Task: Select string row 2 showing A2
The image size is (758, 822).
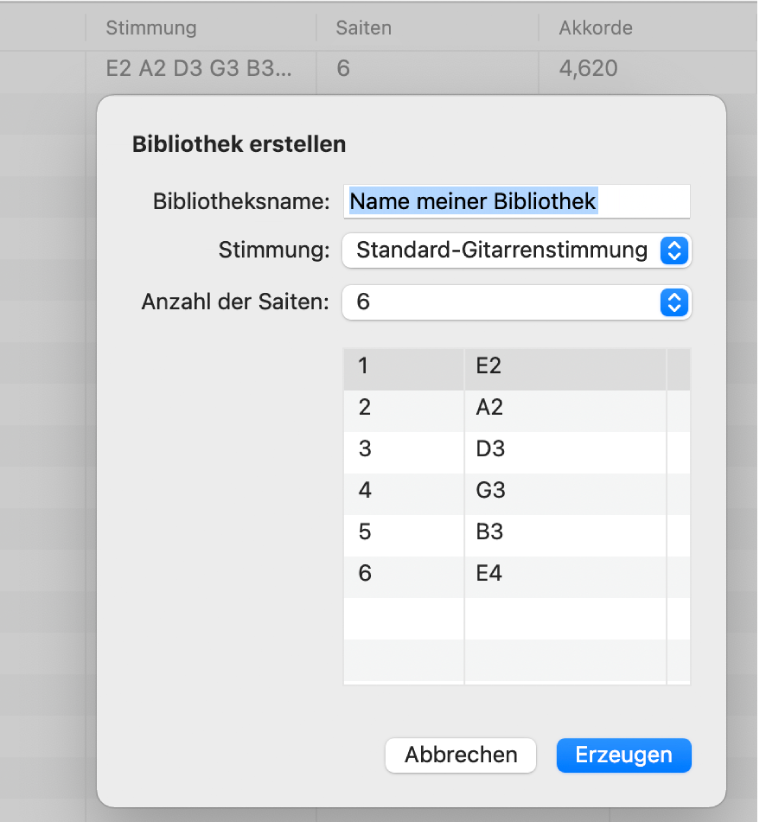Action: point(490,407)
